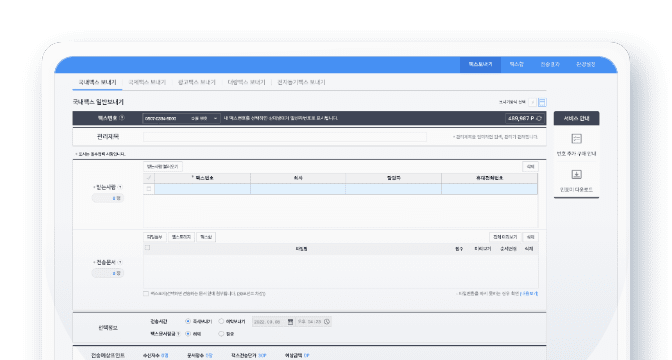
Task: Click the download icon in the service panel
Action: pyautogui.click(x=576, y=174)
